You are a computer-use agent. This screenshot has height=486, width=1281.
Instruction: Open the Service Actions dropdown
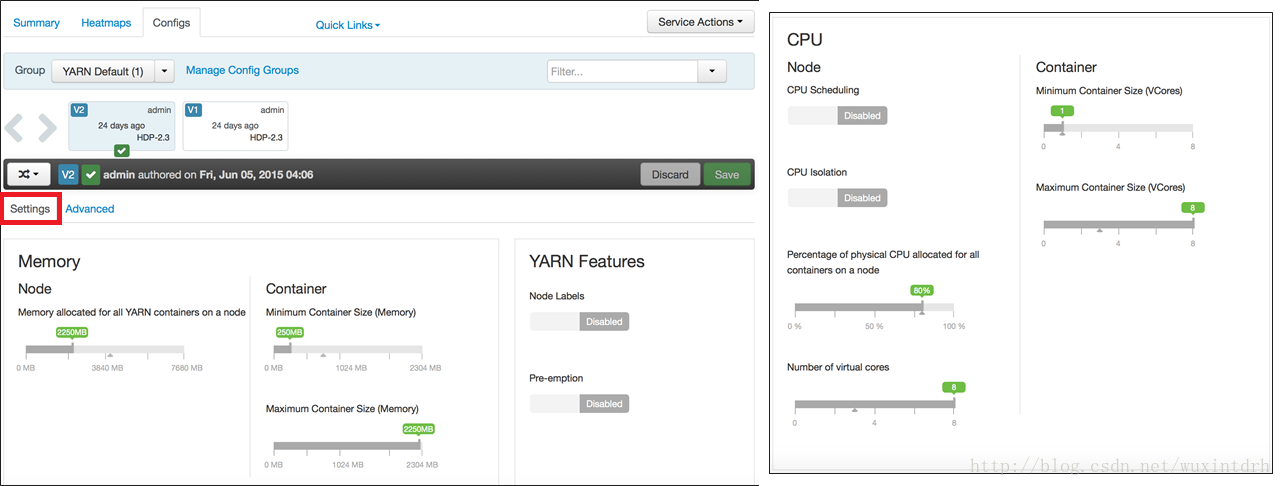point(700,21)
